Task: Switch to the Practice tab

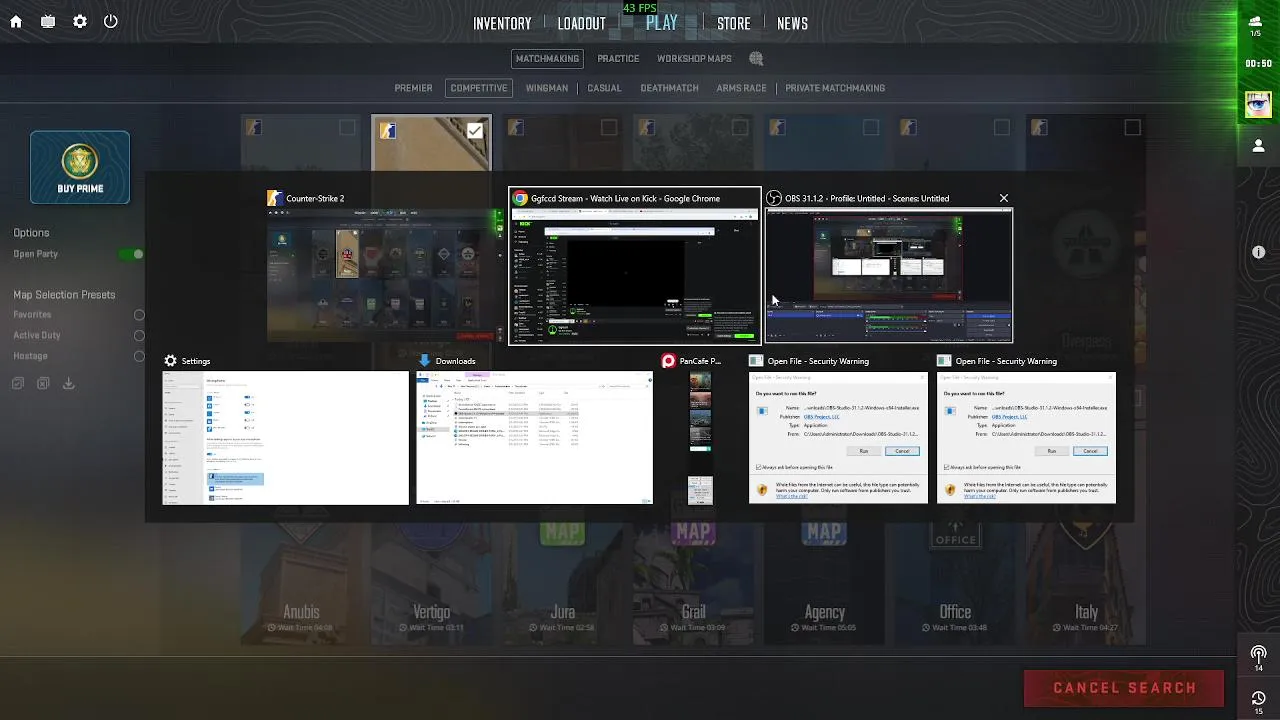Action: pos(618,59)
